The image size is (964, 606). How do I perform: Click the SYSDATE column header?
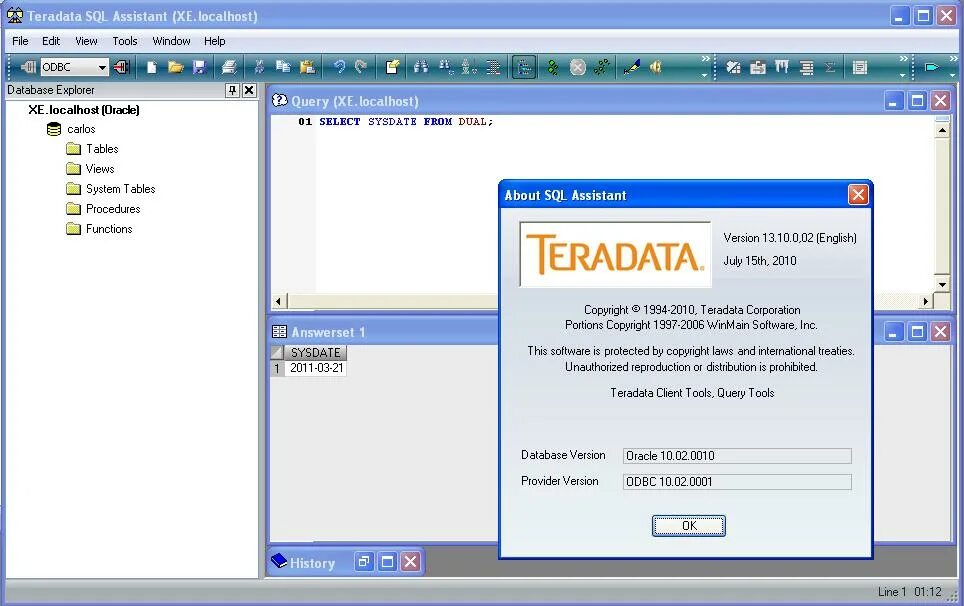(x=315, y=352)
